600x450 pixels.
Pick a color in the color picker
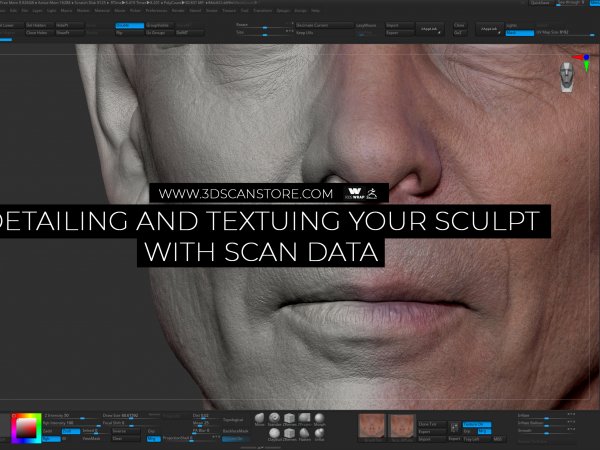coord(26,428)
